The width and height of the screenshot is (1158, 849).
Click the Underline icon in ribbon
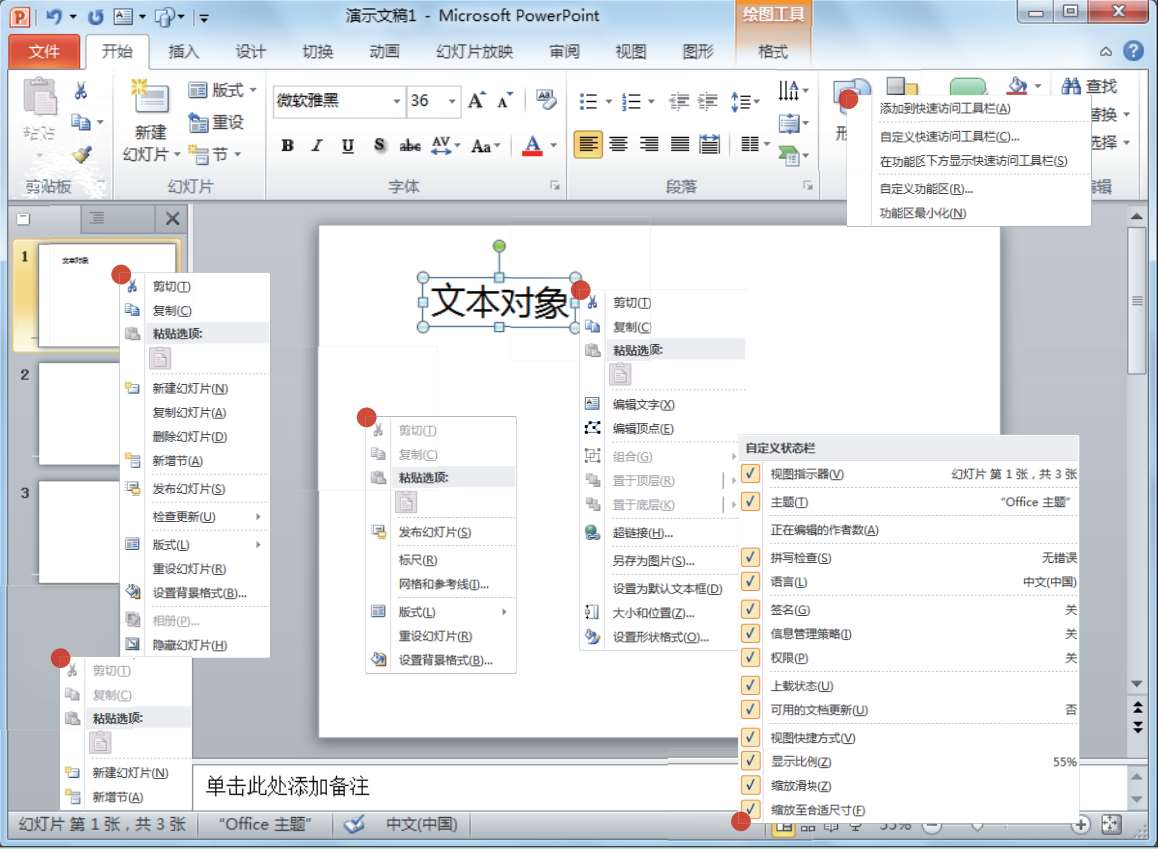tap(348, 146)
